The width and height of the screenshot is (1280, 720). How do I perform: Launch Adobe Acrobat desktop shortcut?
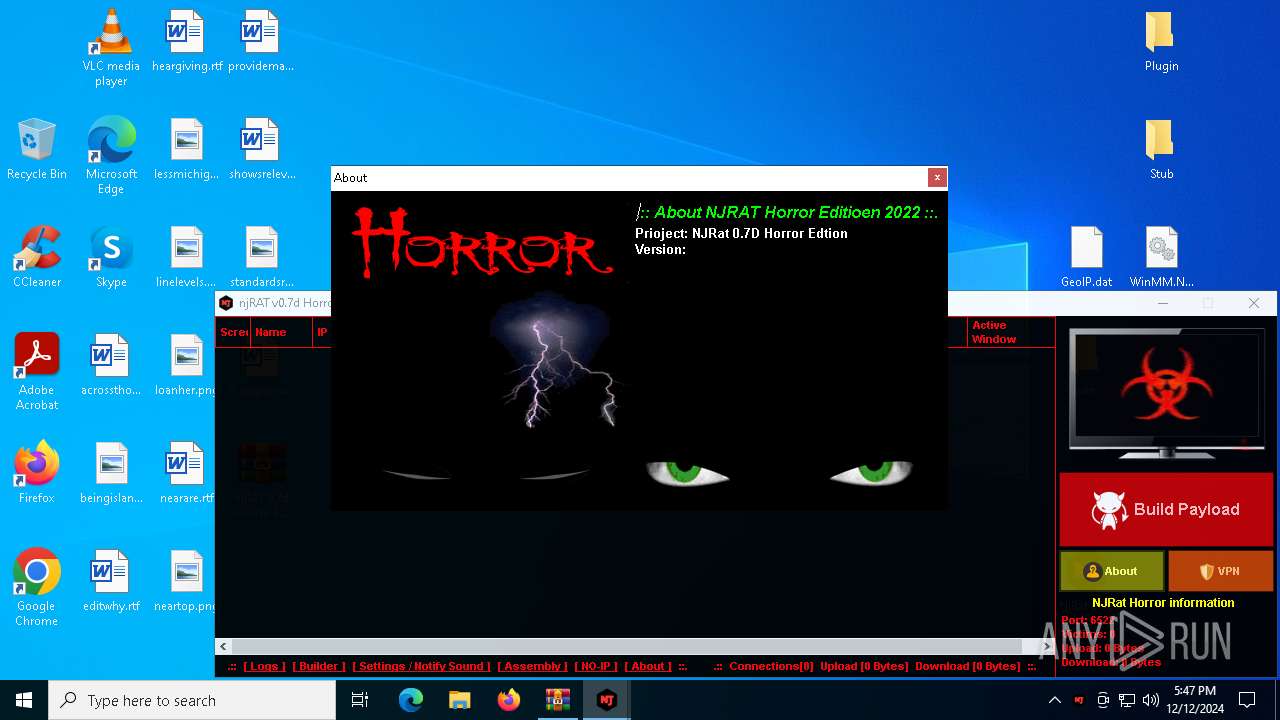point(37,372)
